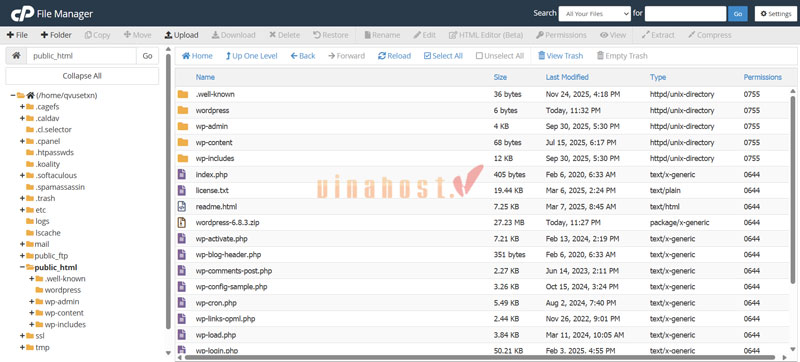Click Unselect All checkbox button
The width and height of the screenshot is (800, 362).
tap(500, 56)
